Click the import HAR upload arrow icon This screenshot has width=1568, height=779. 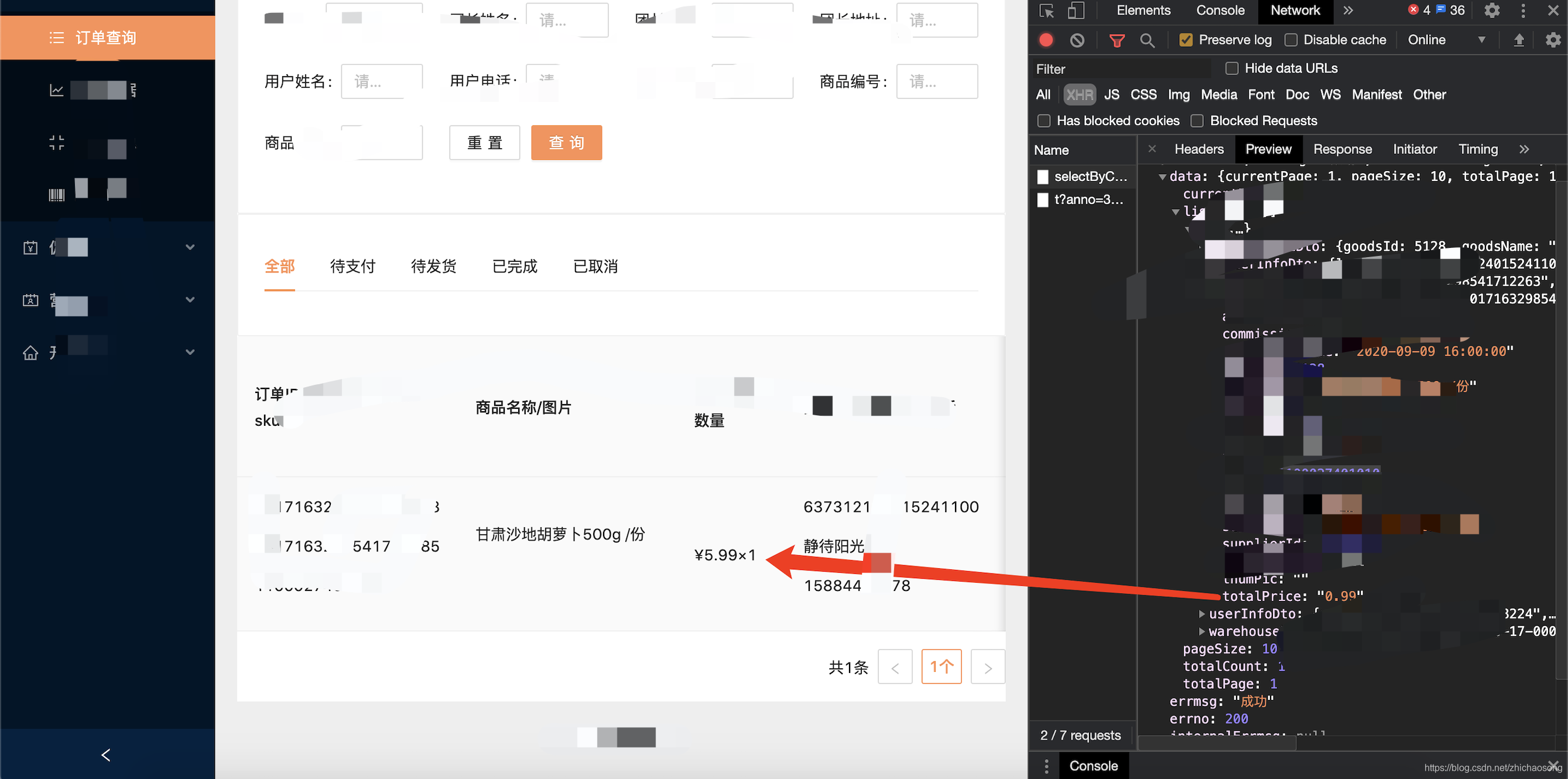pos(1519,40)
